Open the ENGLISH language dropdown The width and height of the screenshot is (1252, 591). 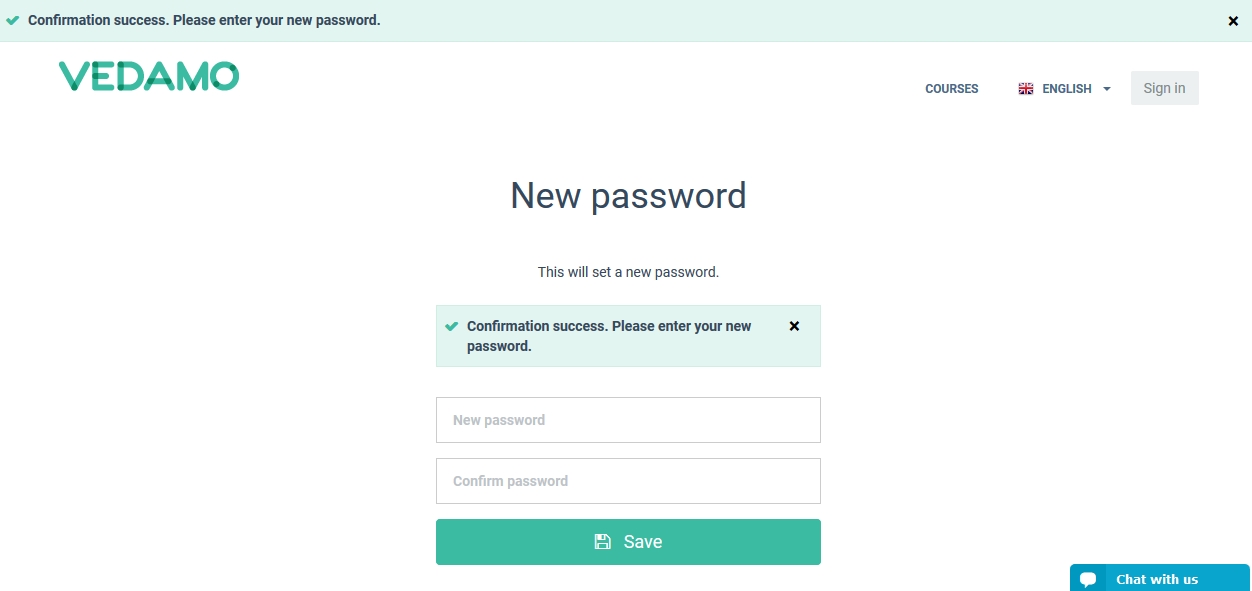click(1066, 89)
